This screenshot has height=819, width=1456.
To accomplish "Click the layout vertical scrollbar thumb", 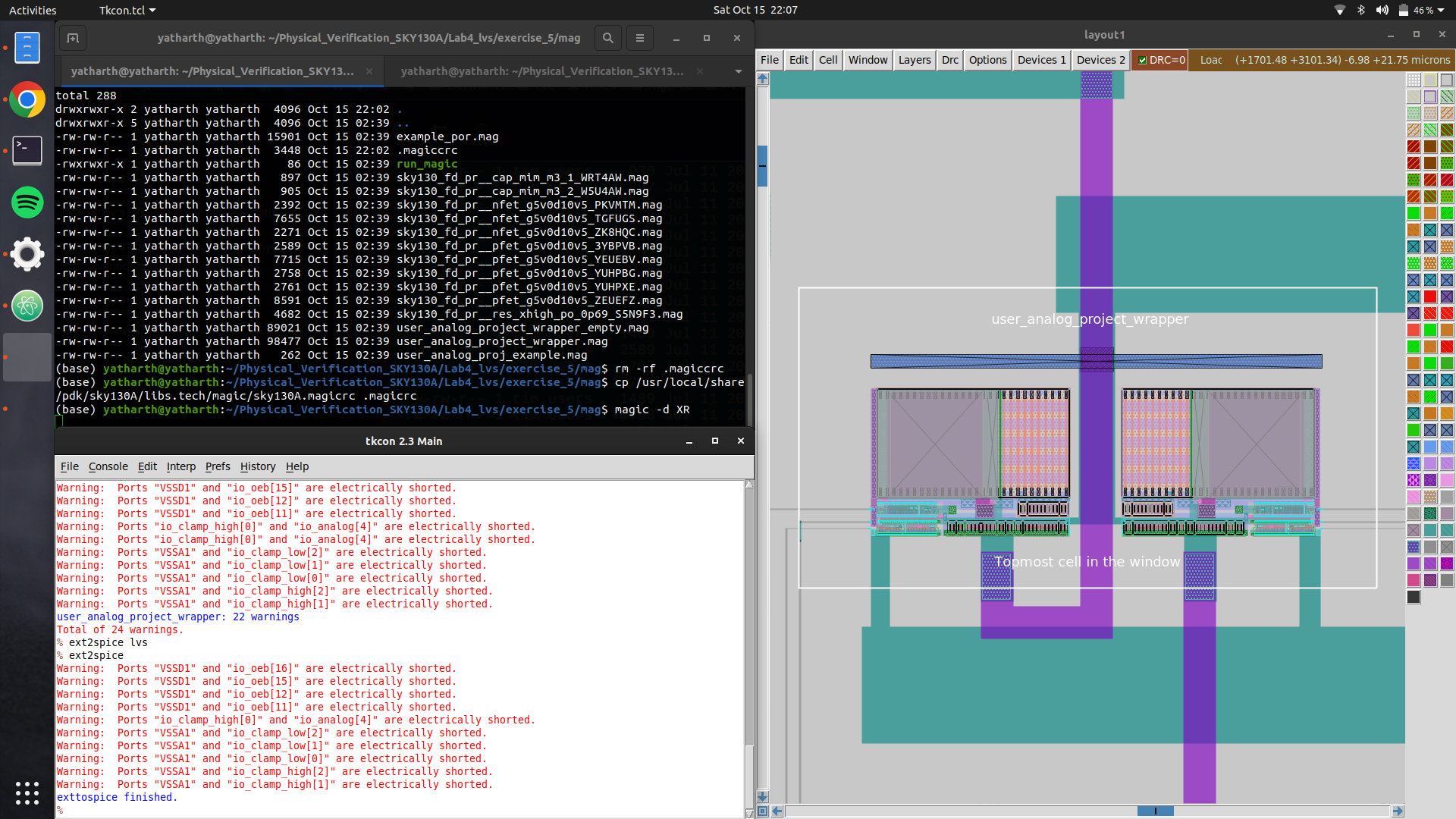I will (x=763, y=165).
